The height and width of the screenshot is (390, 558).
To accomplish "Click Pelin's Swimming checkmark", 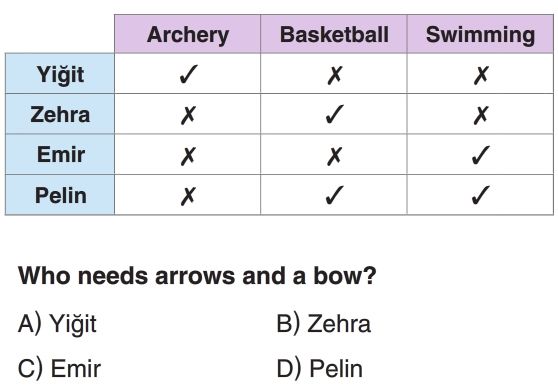I will [481, 195].
